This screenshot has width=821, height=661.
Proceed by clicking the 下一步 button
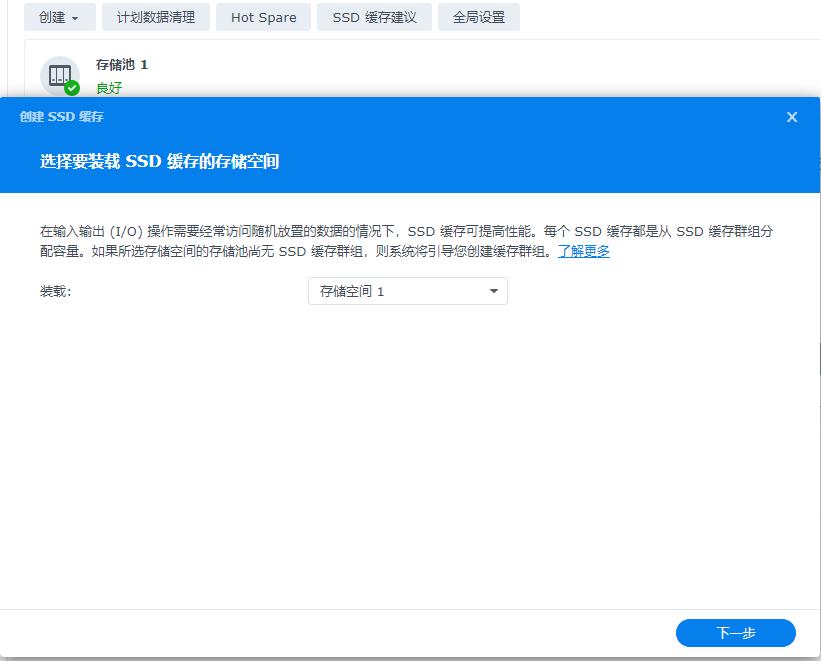(733, 633)
